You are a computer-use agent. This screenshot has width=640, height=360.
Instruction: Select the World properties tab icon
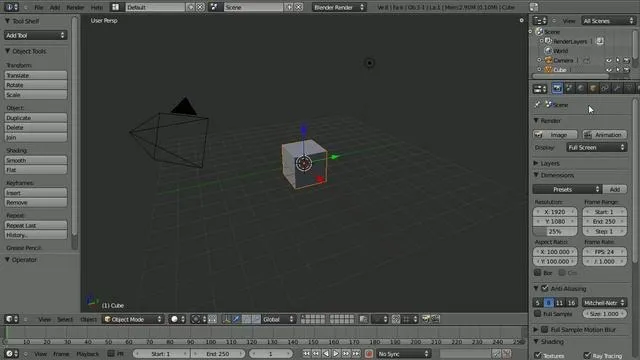581,88
